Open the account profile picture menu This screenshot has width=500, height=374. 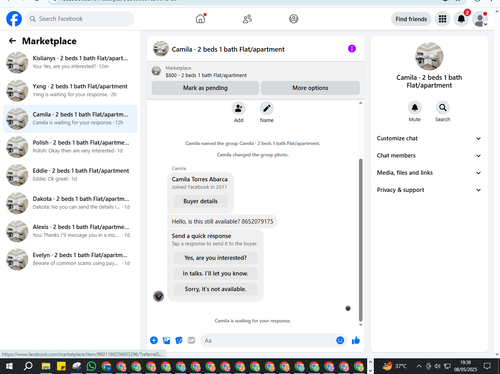[x=480, y=19]
